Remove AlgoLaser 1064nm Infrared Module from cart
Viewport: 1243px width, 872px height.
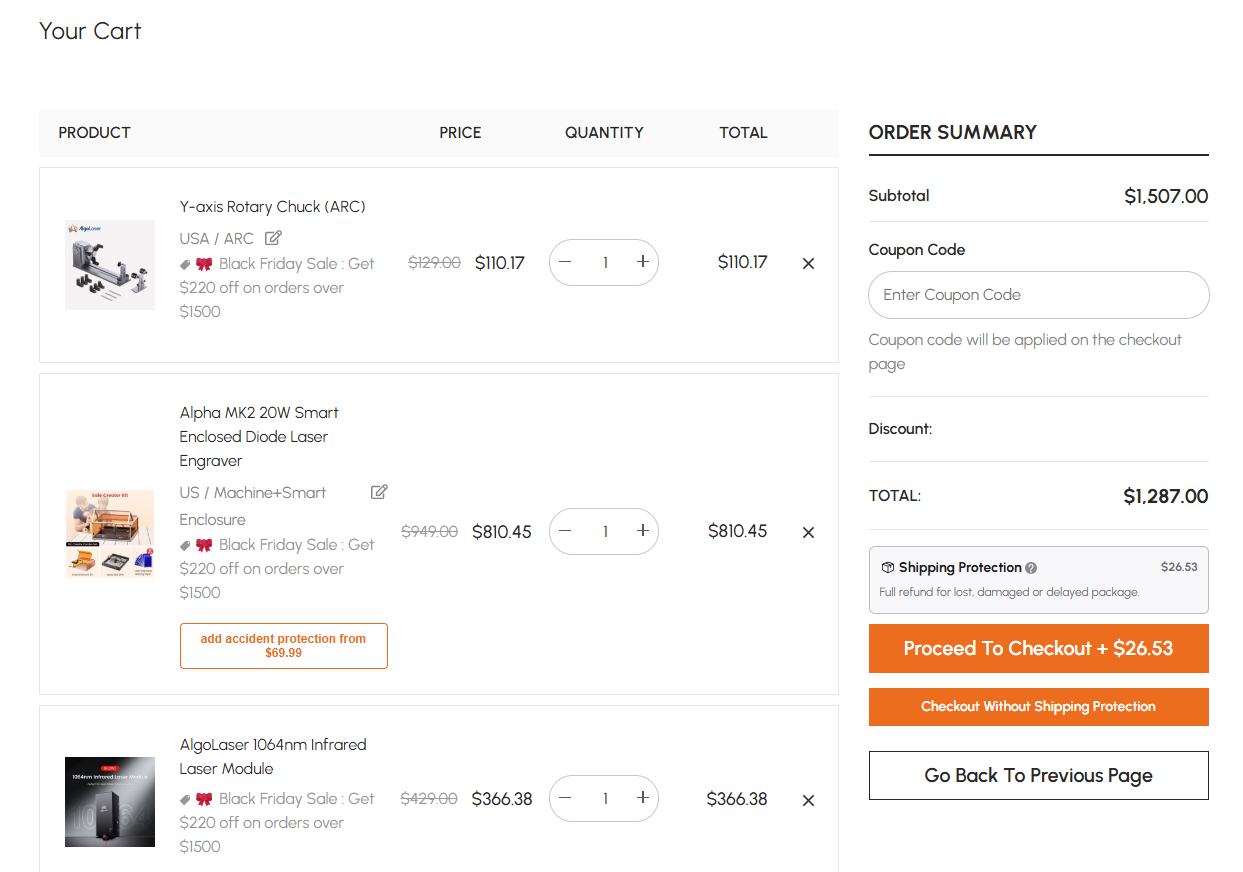[808, 800]
